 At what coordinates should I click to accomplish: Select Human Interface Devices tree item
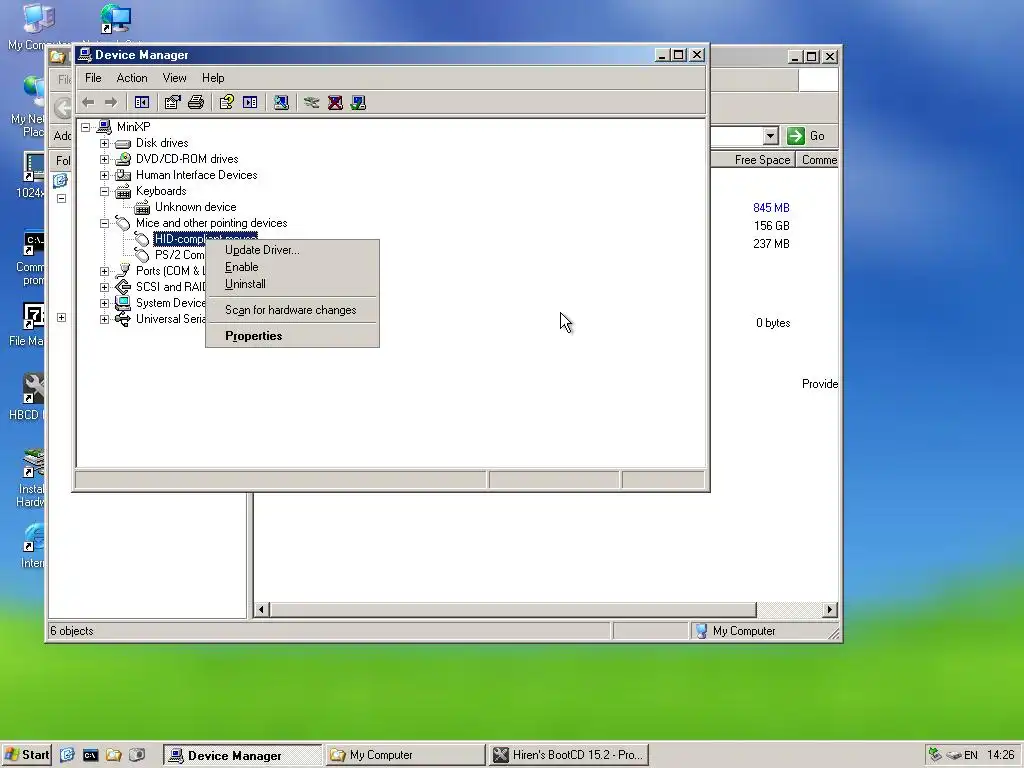click(x=197, y=175)
